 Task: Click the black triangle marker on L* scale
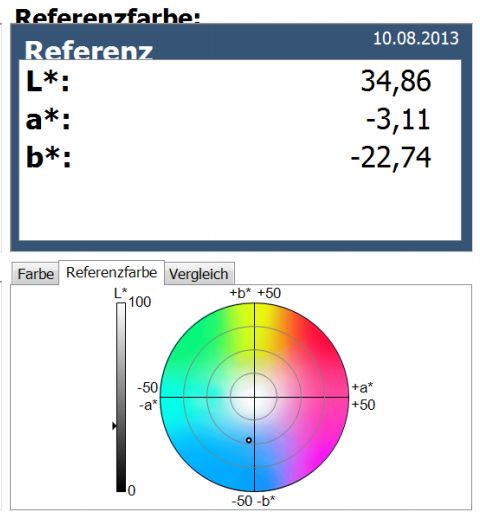(114, 426)
